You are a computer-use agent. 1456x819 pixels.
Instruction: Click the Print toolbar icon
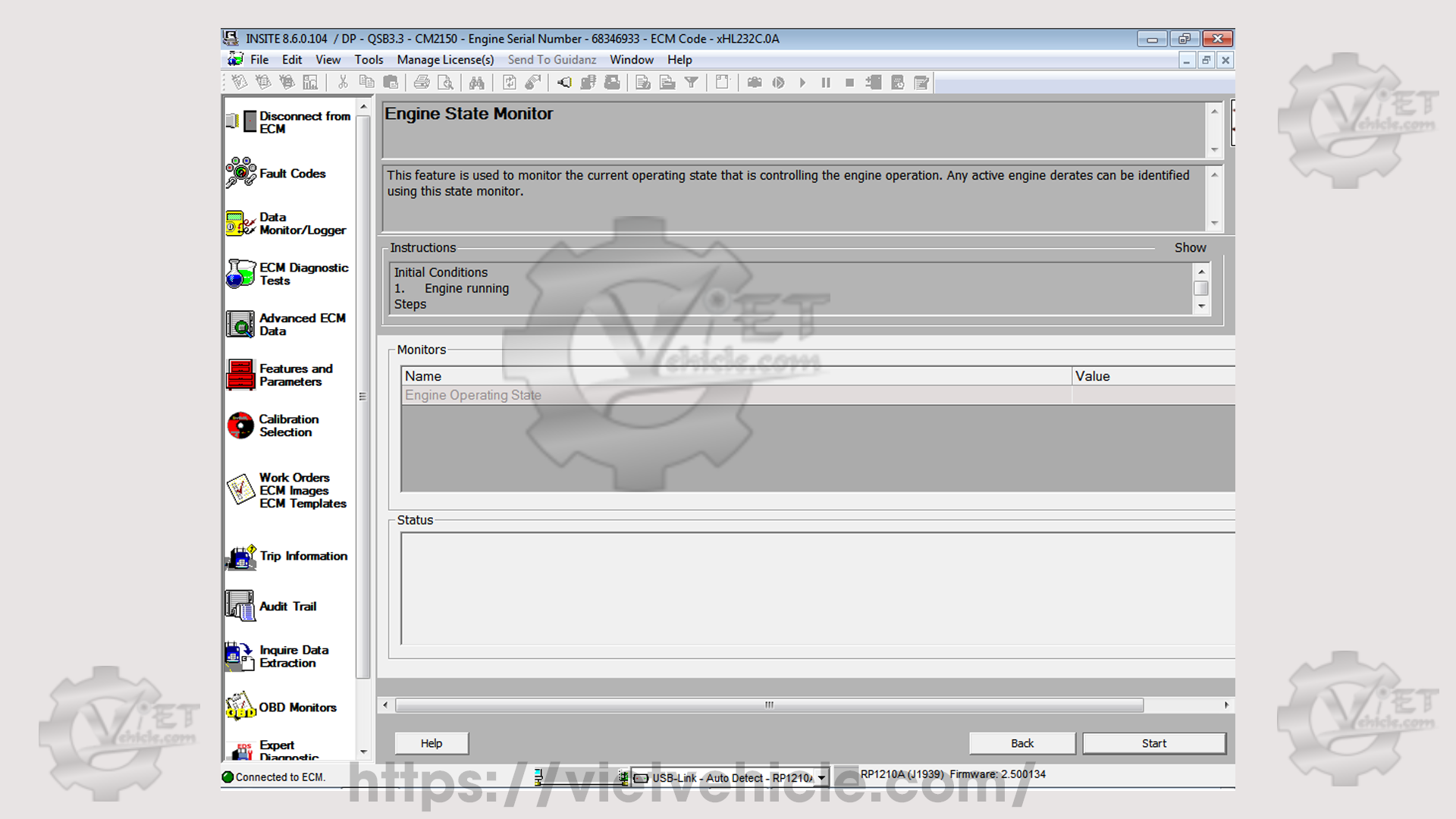pos(422,83)
